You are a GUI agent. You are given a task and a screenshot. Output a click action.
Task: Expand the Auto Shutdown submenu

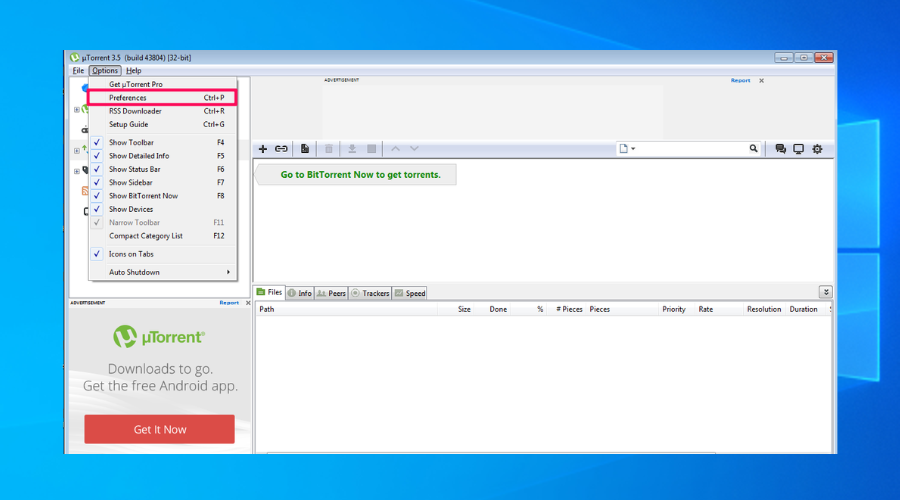tap(162, 272)
